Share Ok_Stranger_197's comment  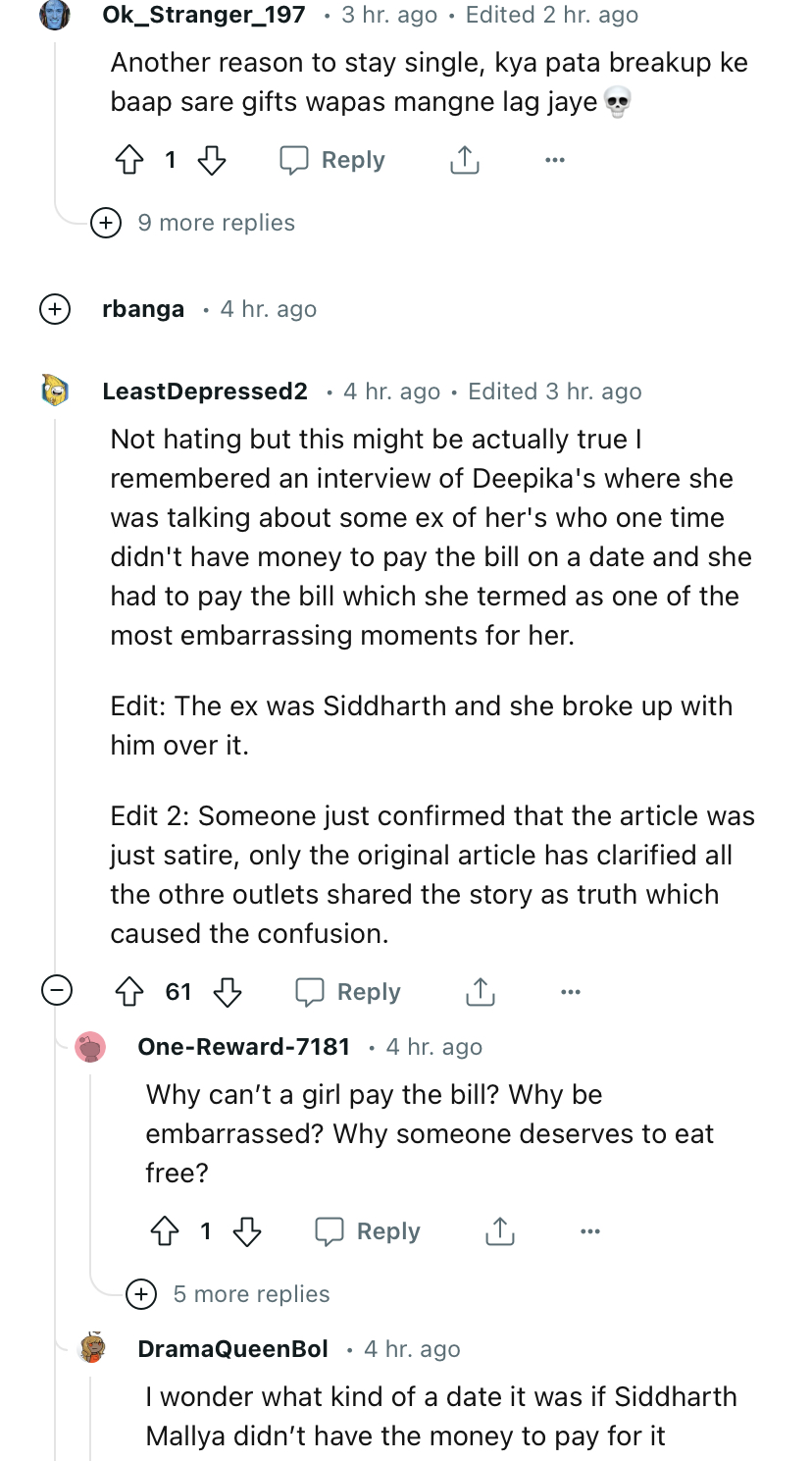pos(464,160)
